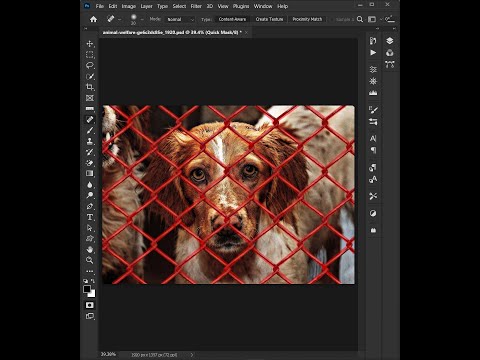Viewport: 480px width, 360px height.
Task: Reset default foreground and background colors
Action: pos(85,281)
